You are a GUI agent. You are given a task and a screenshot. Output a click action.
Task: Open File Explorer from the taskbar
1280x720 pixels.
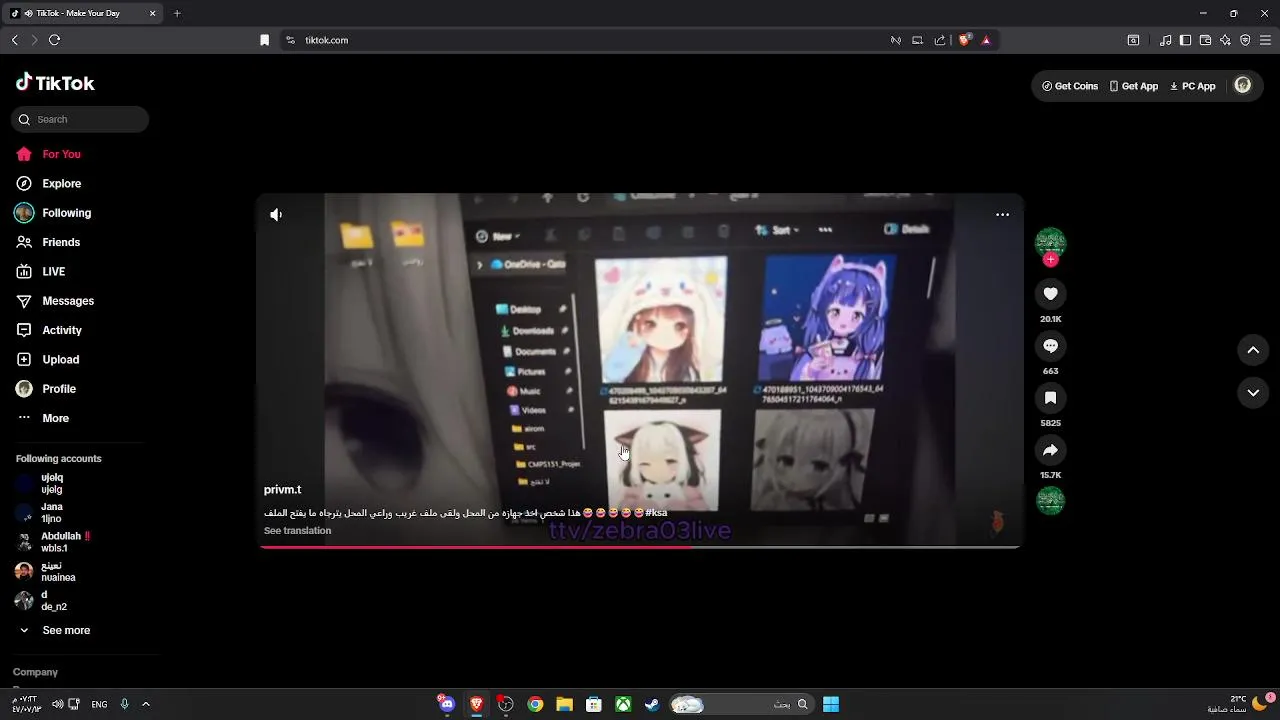[564, 704]
